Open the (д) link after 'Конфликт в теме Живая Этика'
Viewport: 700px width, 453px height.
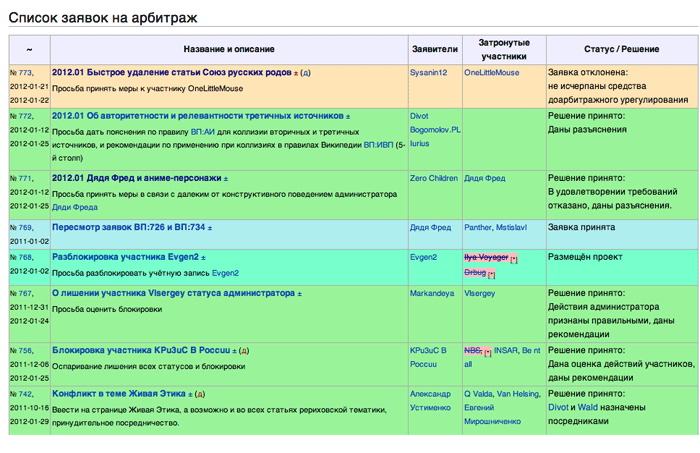pyautogui.click(x=203, y=394)
